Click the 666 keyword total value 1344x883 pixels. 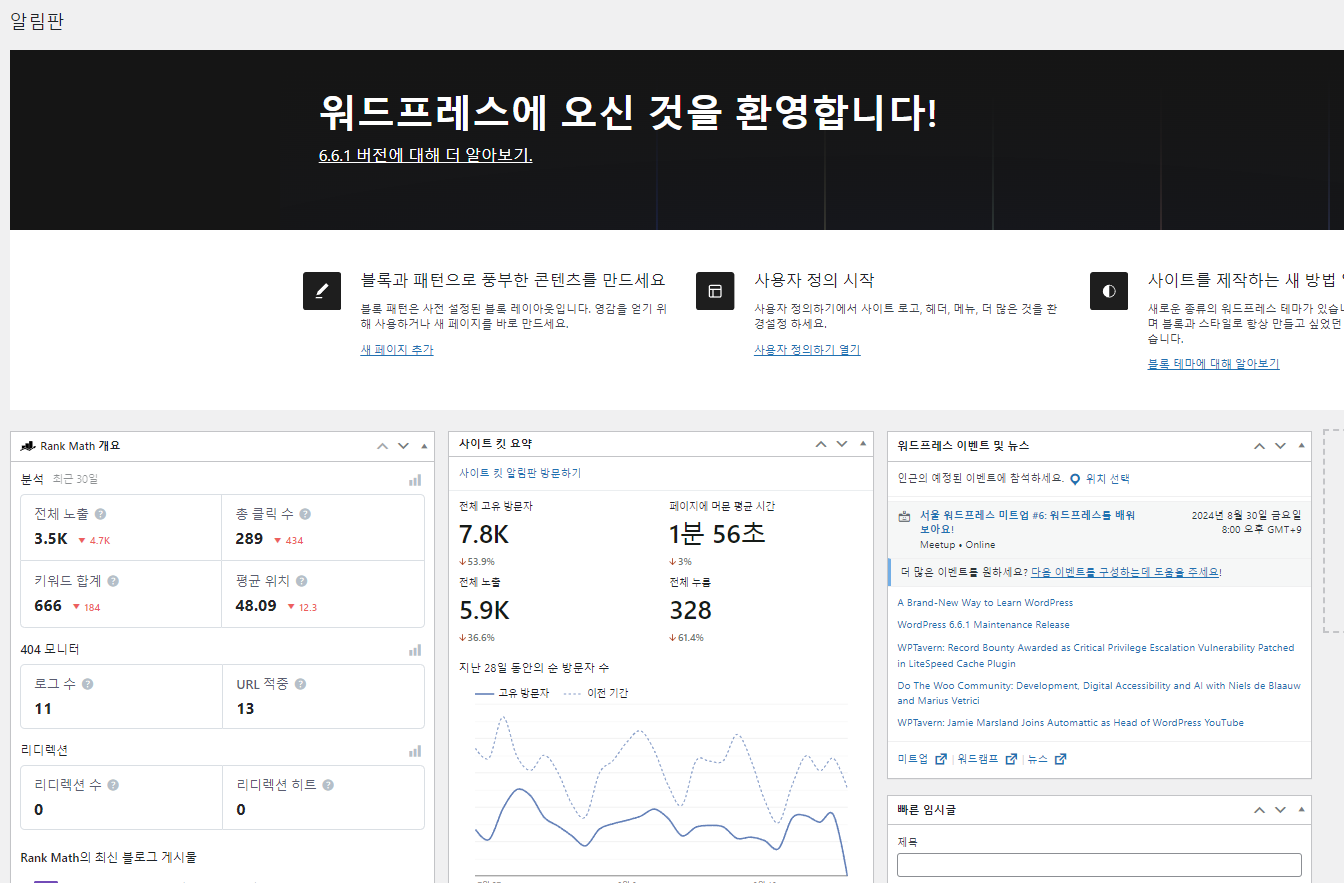(48, 606)
